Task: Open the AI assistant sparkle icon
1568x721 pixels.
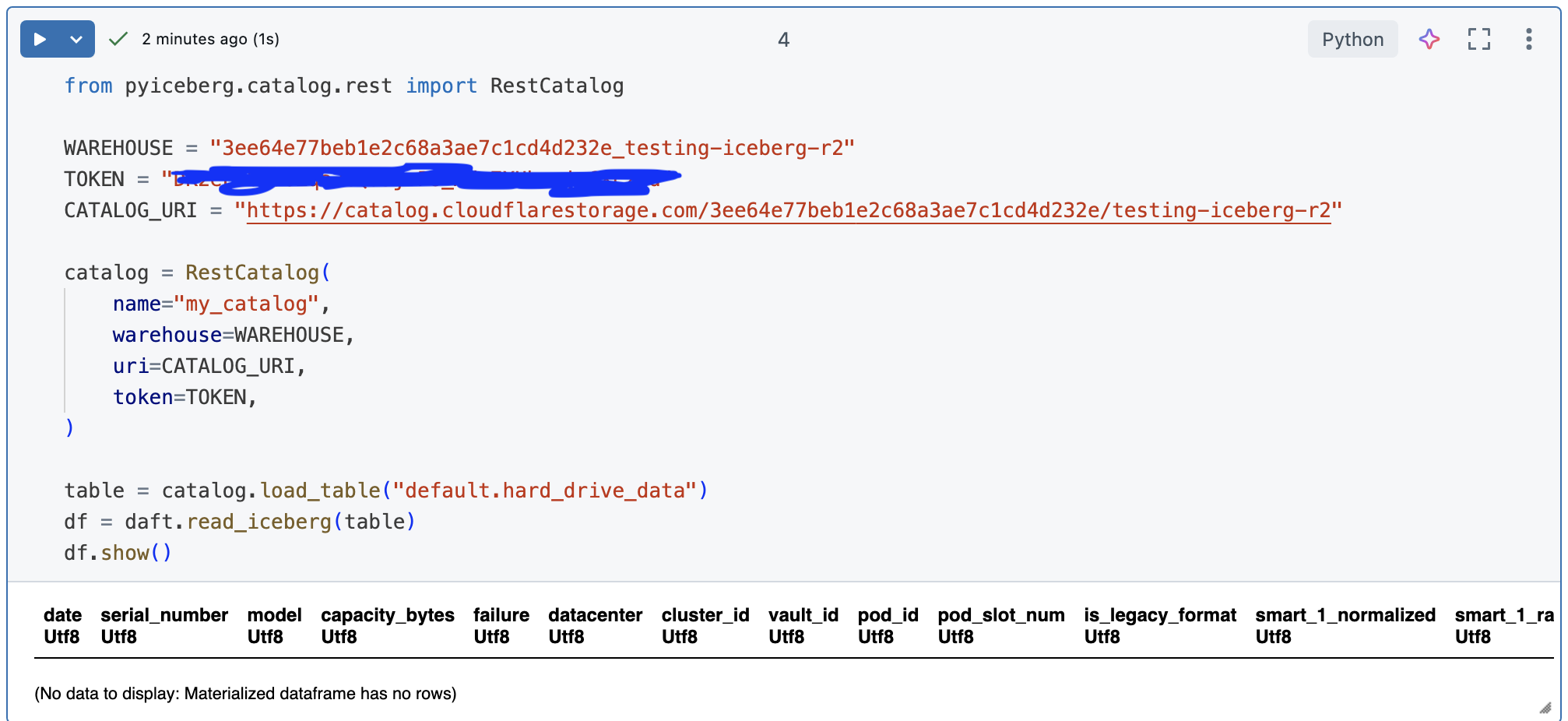Action: coord(1429,39)
